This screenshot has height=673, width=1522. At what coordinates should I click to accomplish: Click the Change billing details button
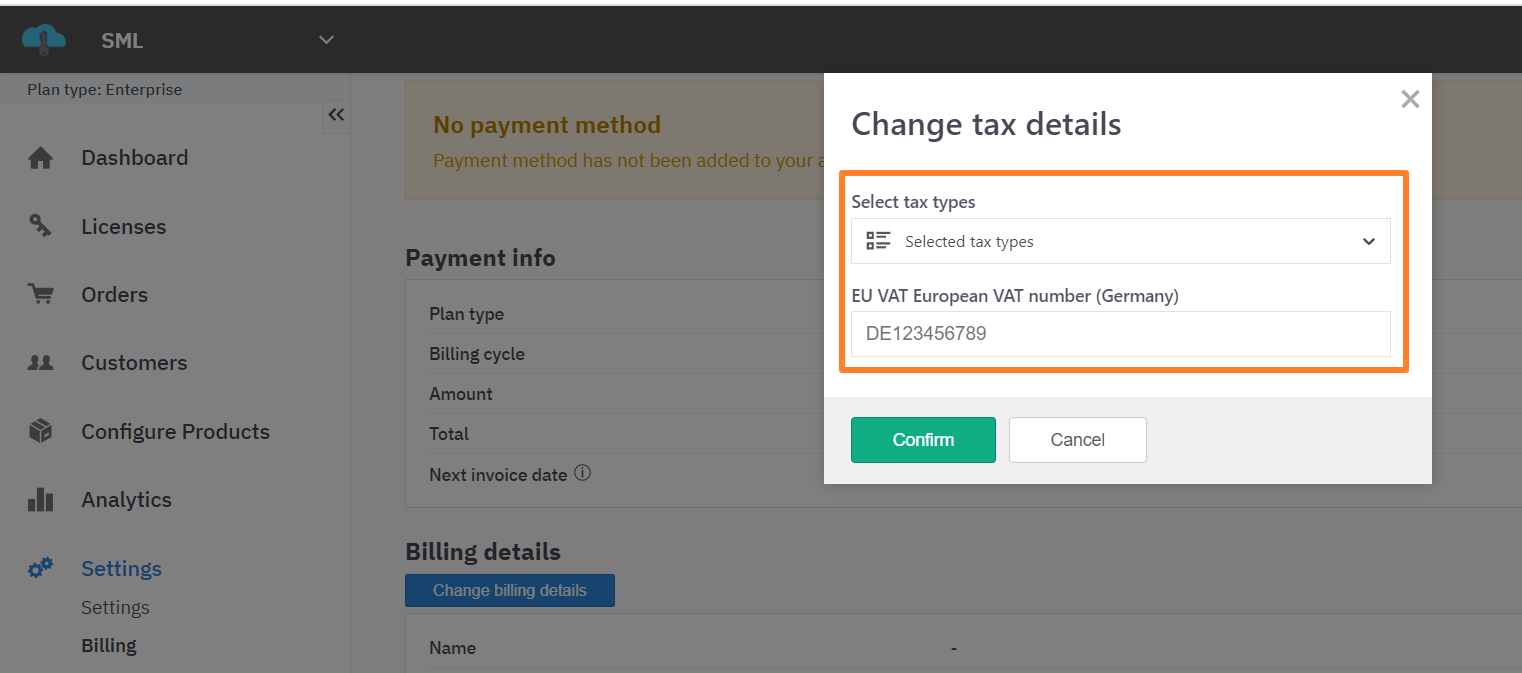[509, 590]
